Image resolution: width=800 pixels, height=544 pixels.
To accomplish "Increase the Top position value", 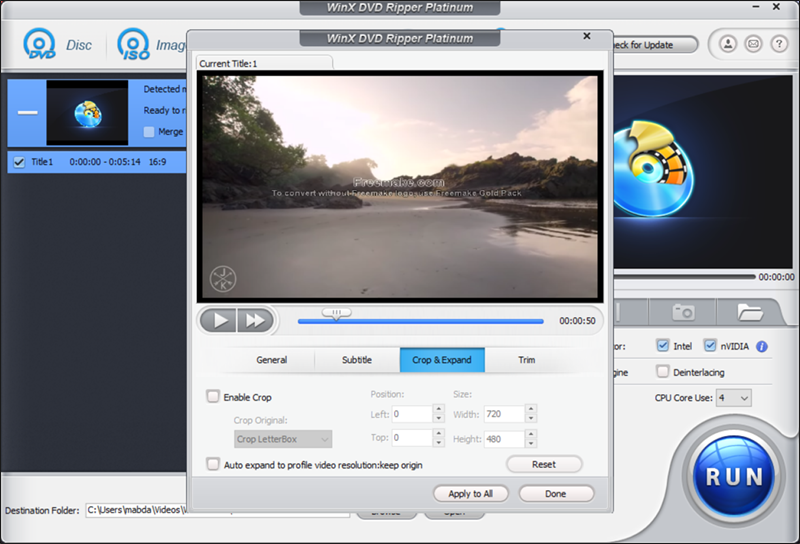I will click(x=439, y=433).
